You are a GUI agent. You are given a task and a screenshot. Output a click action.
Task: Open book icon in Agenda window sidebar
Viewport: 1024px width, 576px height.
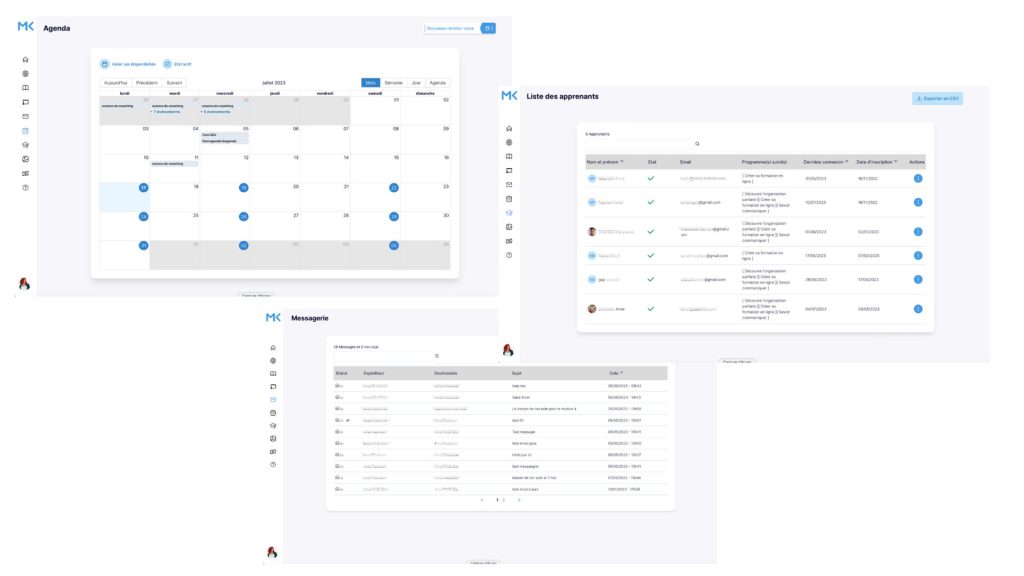tap(25, 88)
